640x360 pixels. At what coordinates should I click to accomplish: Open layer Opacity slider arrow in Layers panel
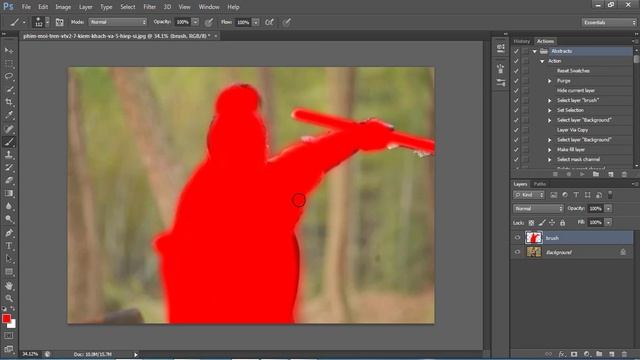click(x=608, y=209)
